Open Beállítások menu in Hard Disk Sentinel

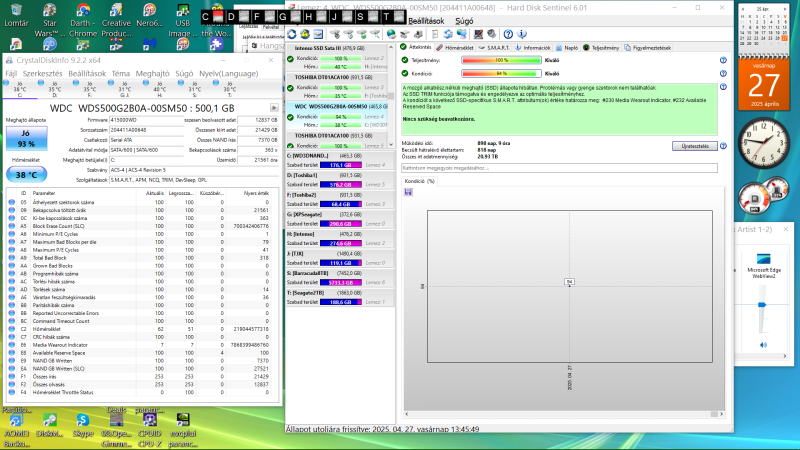426,21
